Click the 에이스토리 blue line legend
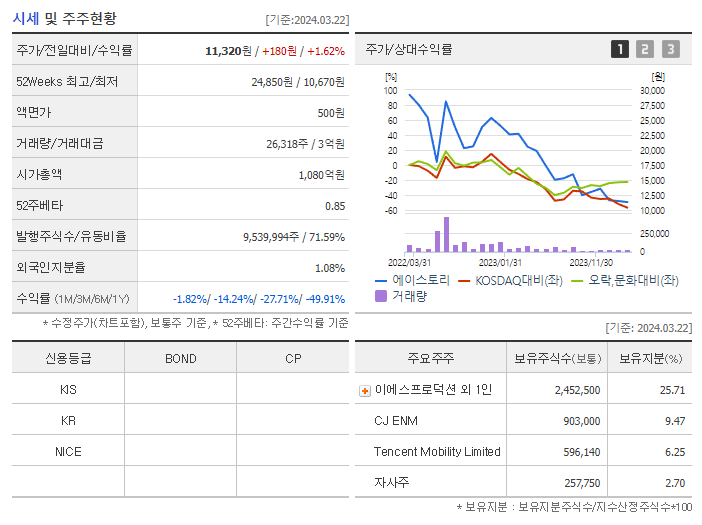The height and width of the screenshot is (525, 702). [412, 281]
